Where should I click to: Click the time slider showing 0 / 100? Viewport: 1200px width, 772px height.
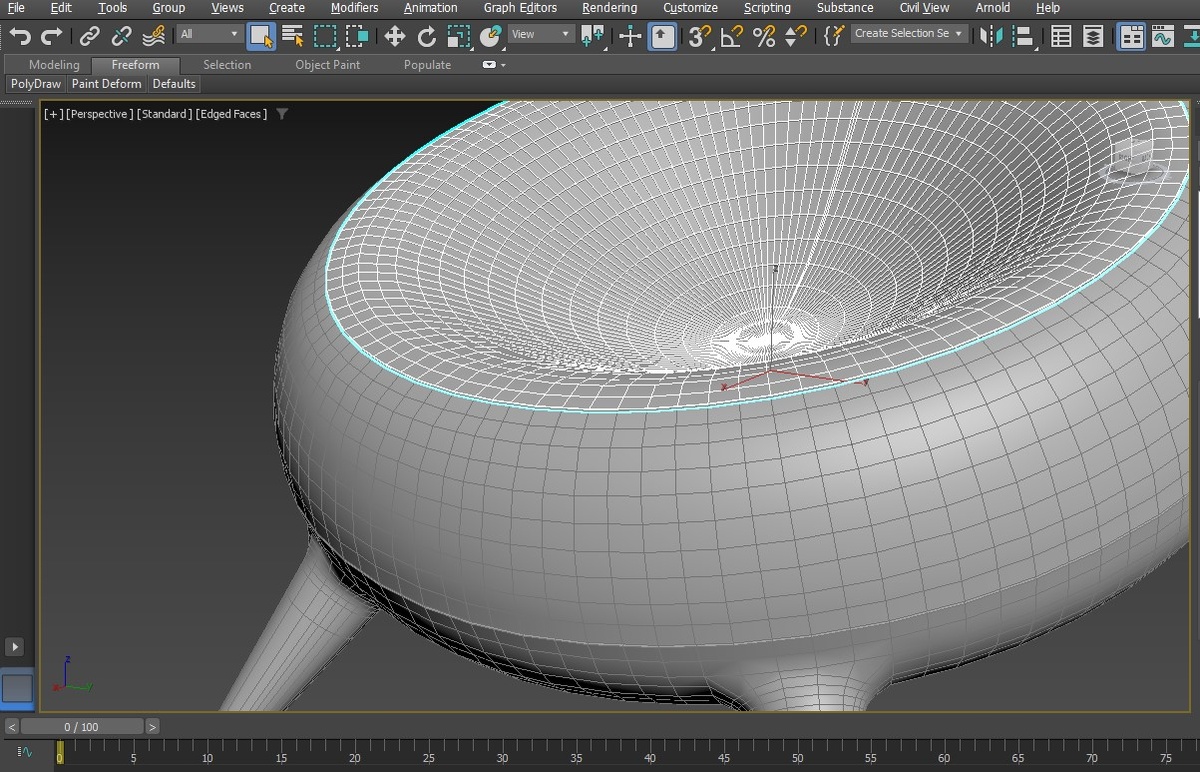click(82, 727)
